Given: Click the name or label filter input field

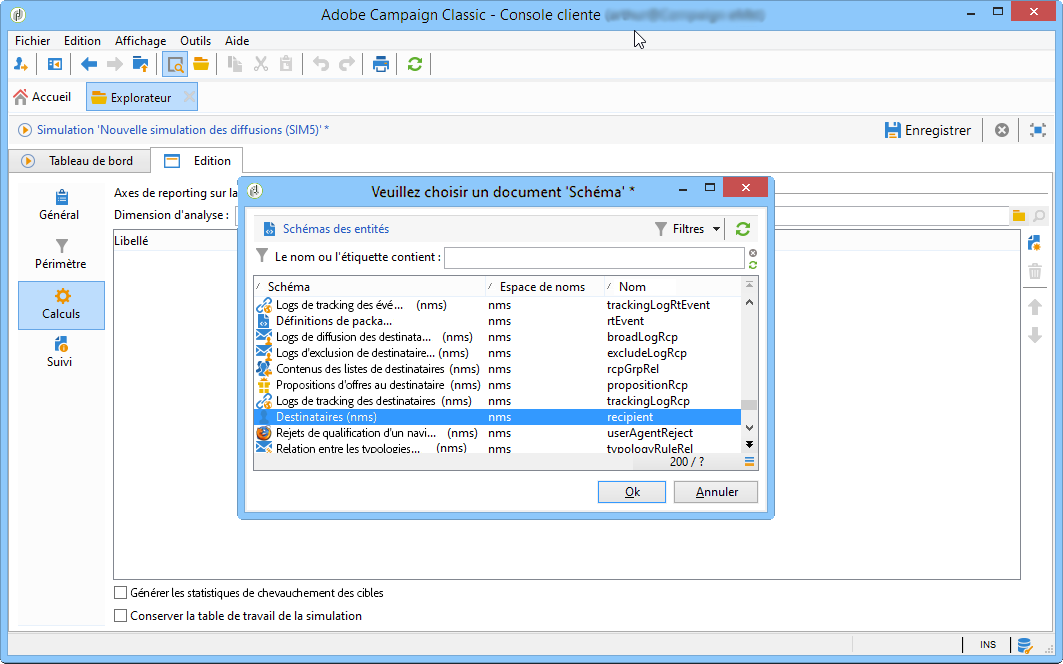Looking at the screenshot, I should pos(594,258).
